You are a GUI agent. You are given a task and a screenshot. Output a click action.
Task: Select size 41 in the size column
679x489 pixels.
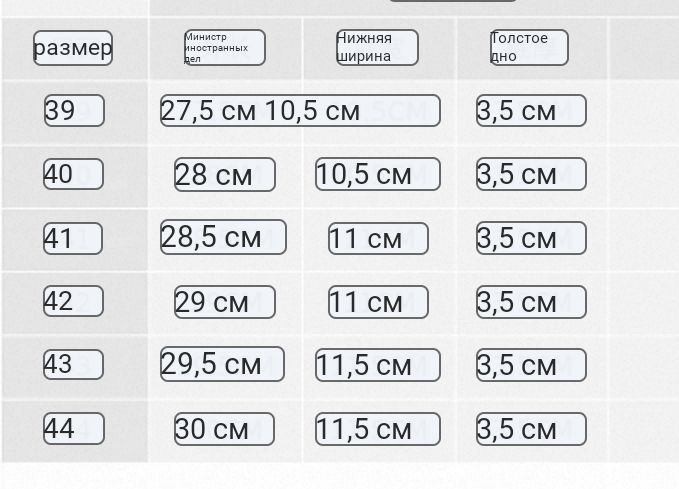tap(73, 238)
